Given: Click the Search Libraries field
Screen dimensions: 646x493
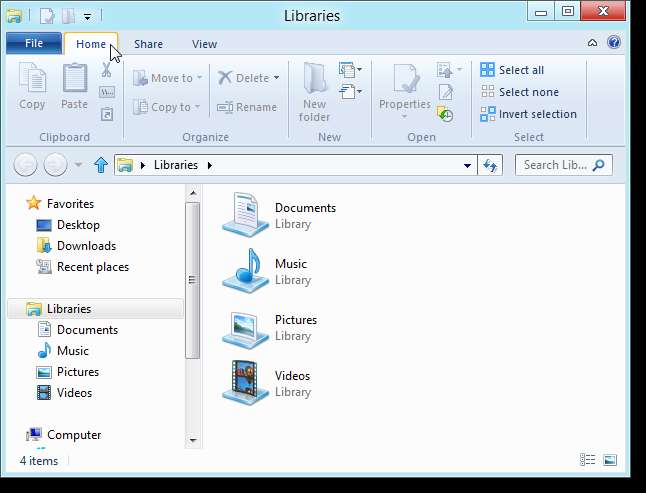Looking at the screenshot, I should click(564, 165).
